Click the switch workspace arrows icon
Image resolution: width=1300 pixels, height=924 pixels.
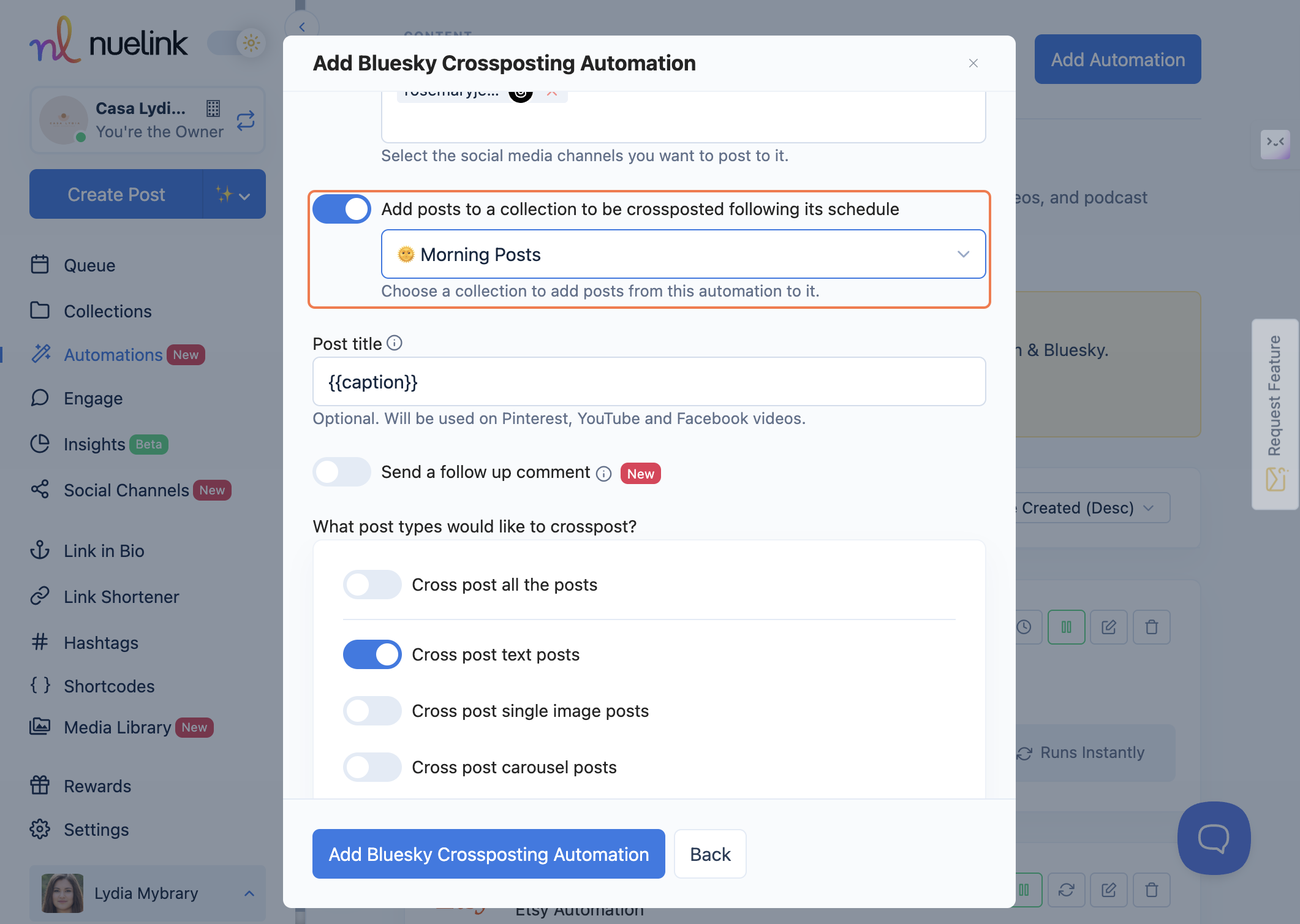tap(246, 120)
